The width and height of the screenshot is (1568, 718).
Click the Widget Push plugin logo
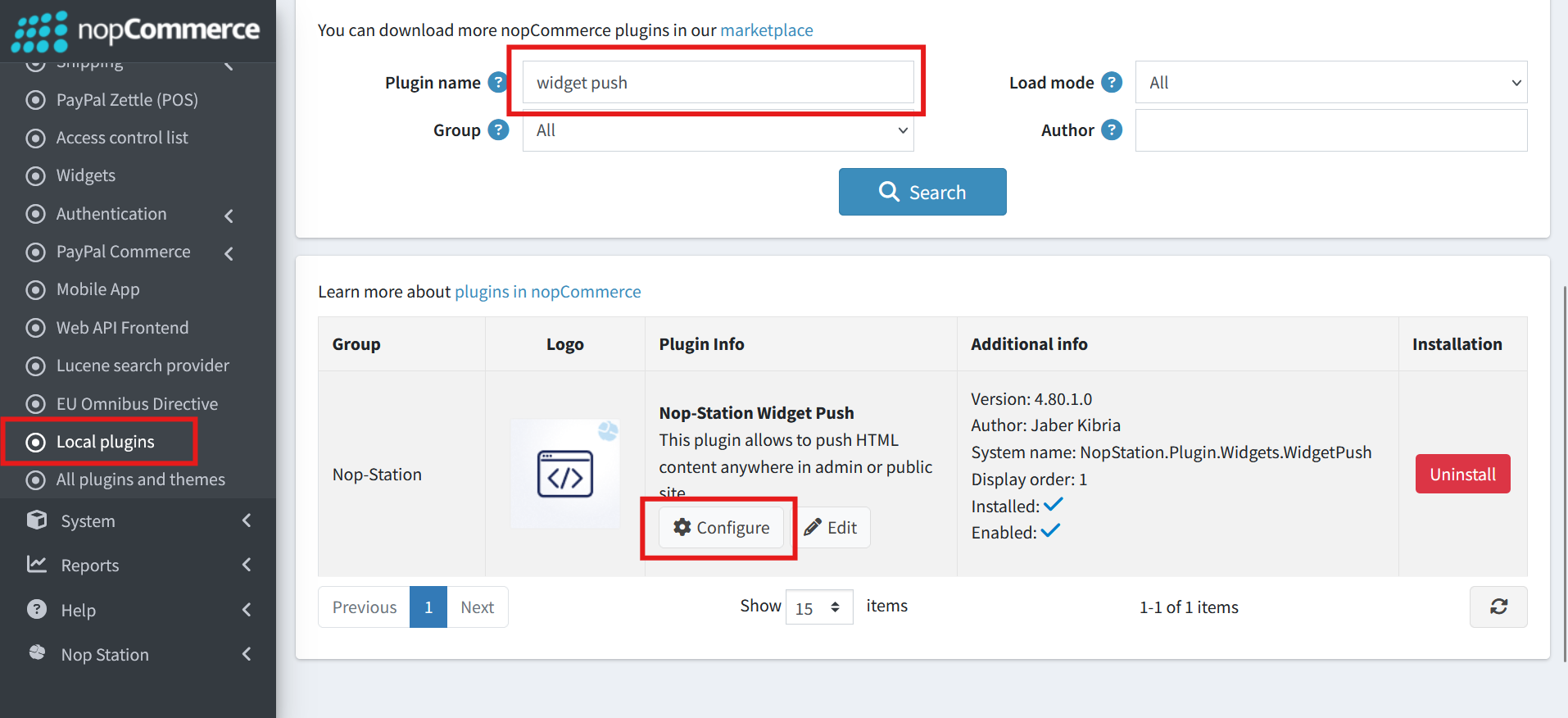[x=565, y=474]
